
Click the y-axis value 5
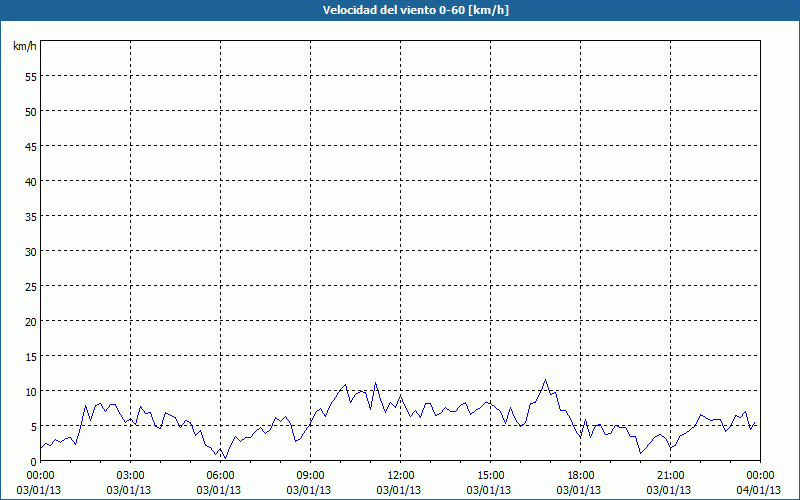point(34,427)
